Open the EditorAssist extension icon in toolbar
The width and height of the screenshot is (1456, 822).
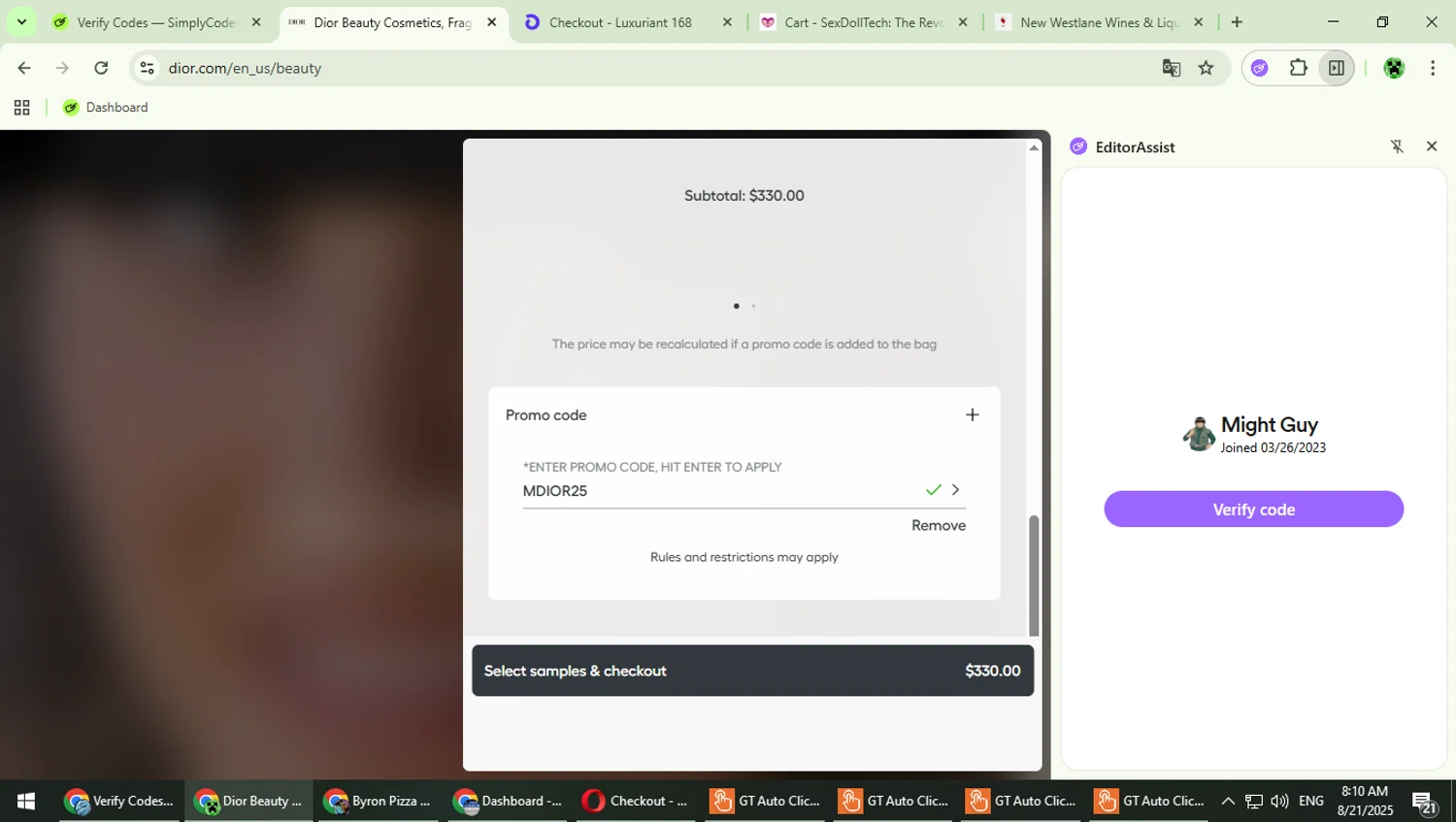pyautogui.click(x=1260, y=68)
